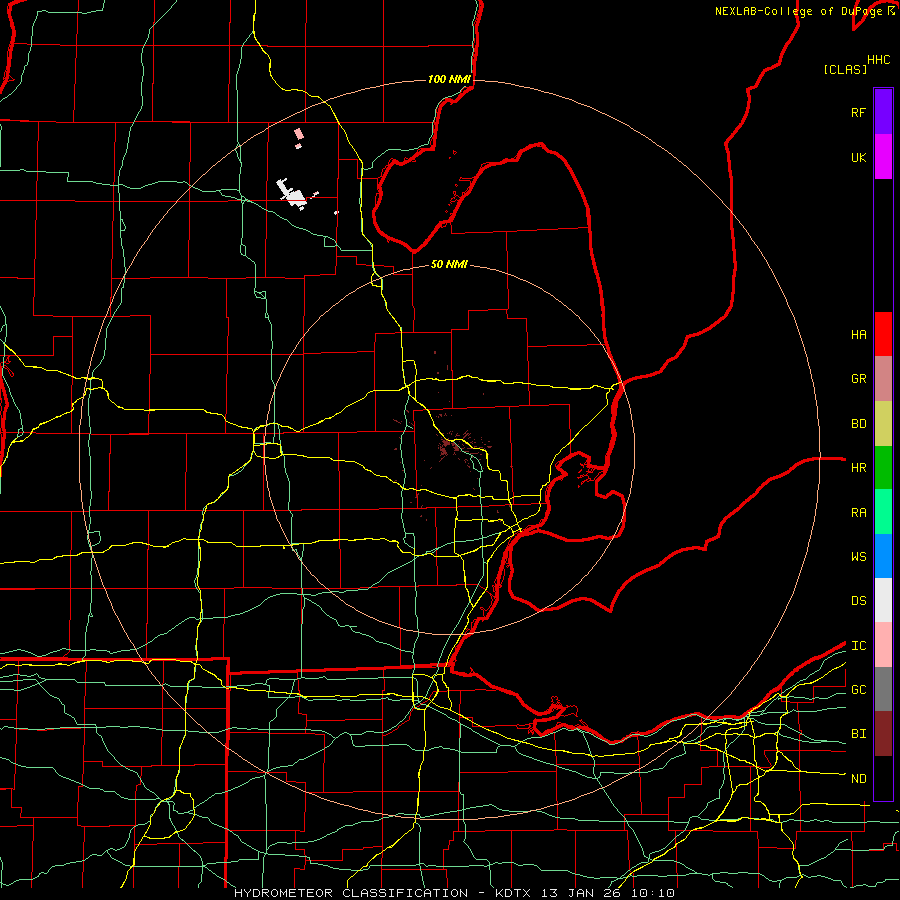
Task: Select the BD yellow legend color block
Action: coord(883,423)
